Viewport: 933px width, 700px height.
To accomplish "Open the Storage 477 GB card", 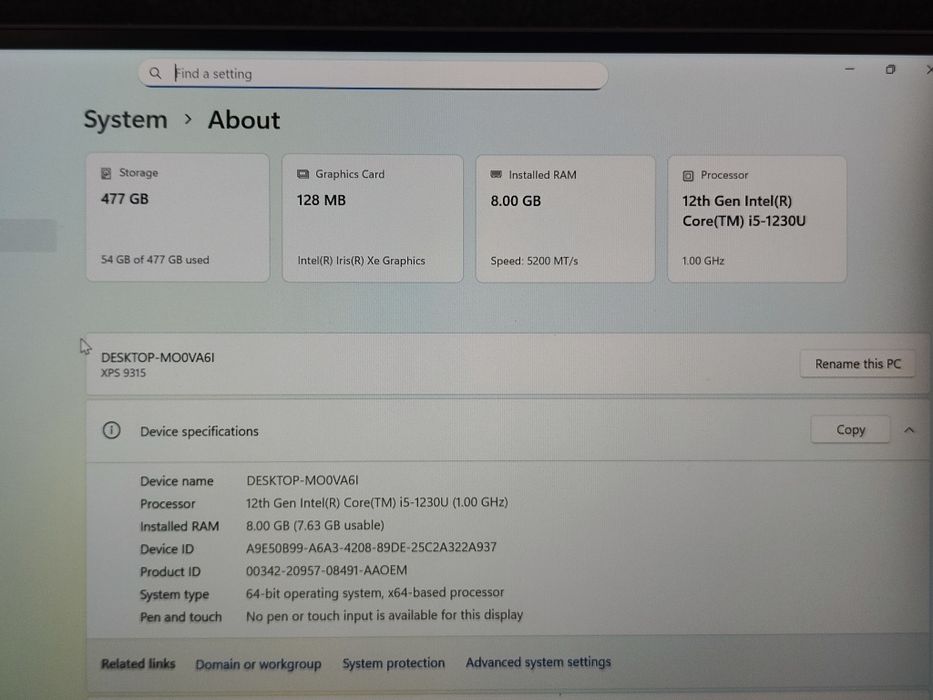I will point(177,217).
